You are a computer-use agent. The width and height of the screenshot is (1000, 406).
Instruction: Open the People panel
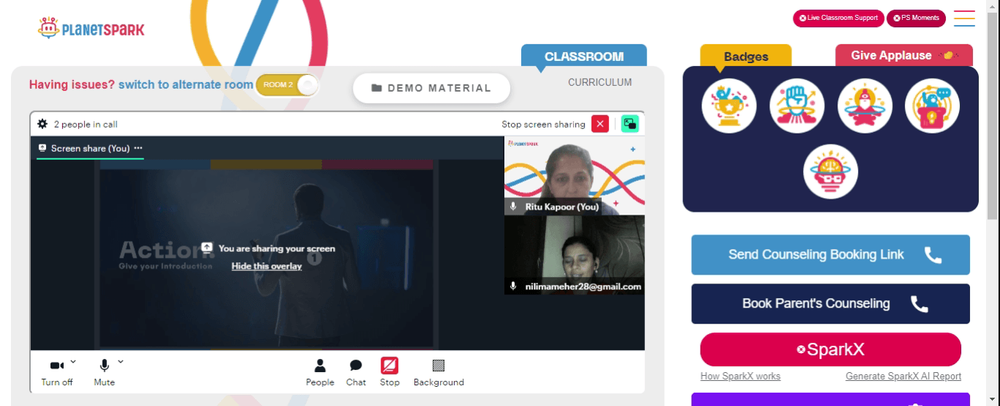tap(320, 373)
